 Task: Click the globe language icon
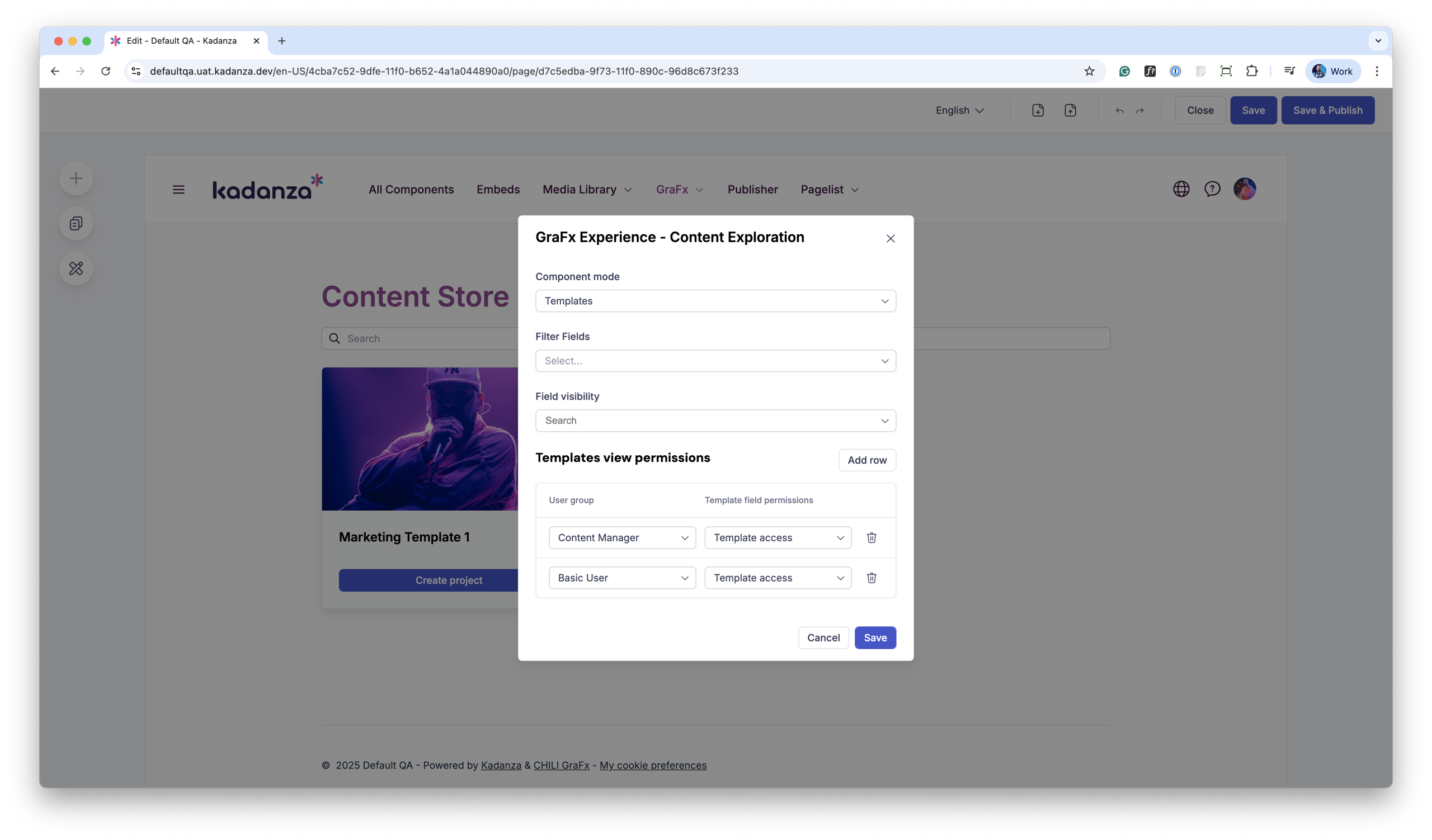point(1181,189)
